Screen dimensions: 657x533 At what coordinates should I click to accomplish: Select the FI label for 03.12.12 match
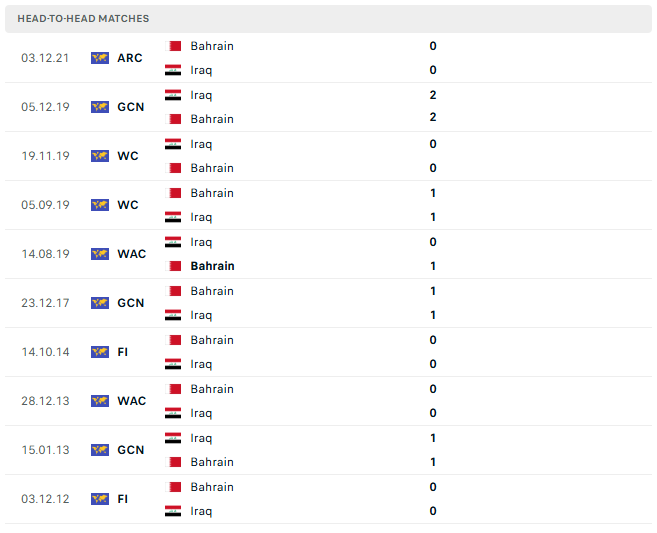click(x=122, y=499)
